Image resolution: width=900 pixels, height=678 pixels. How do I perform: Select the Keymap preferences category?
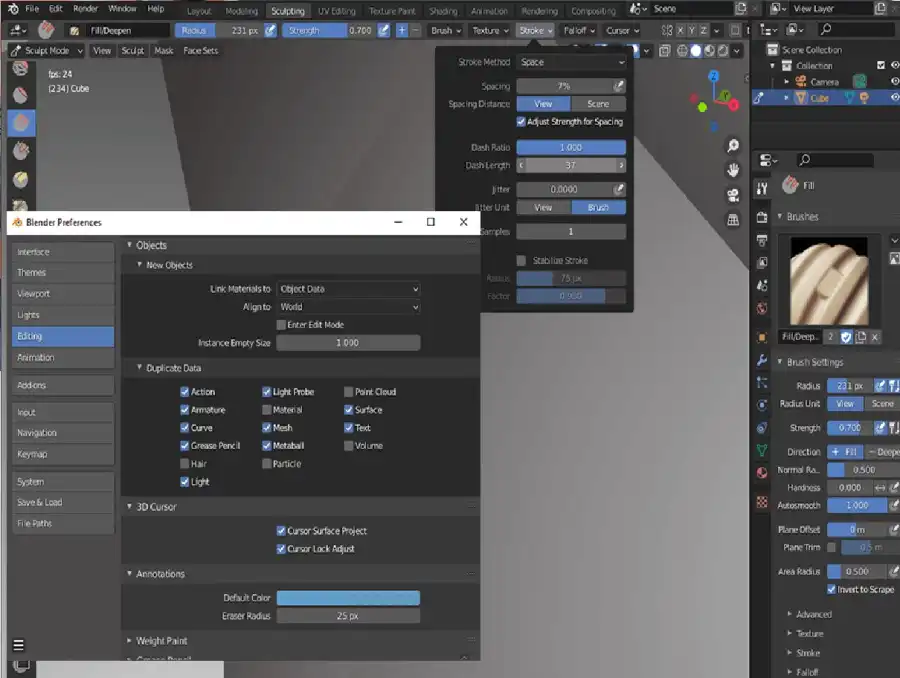pyautogui.click(x=63, y=454)
